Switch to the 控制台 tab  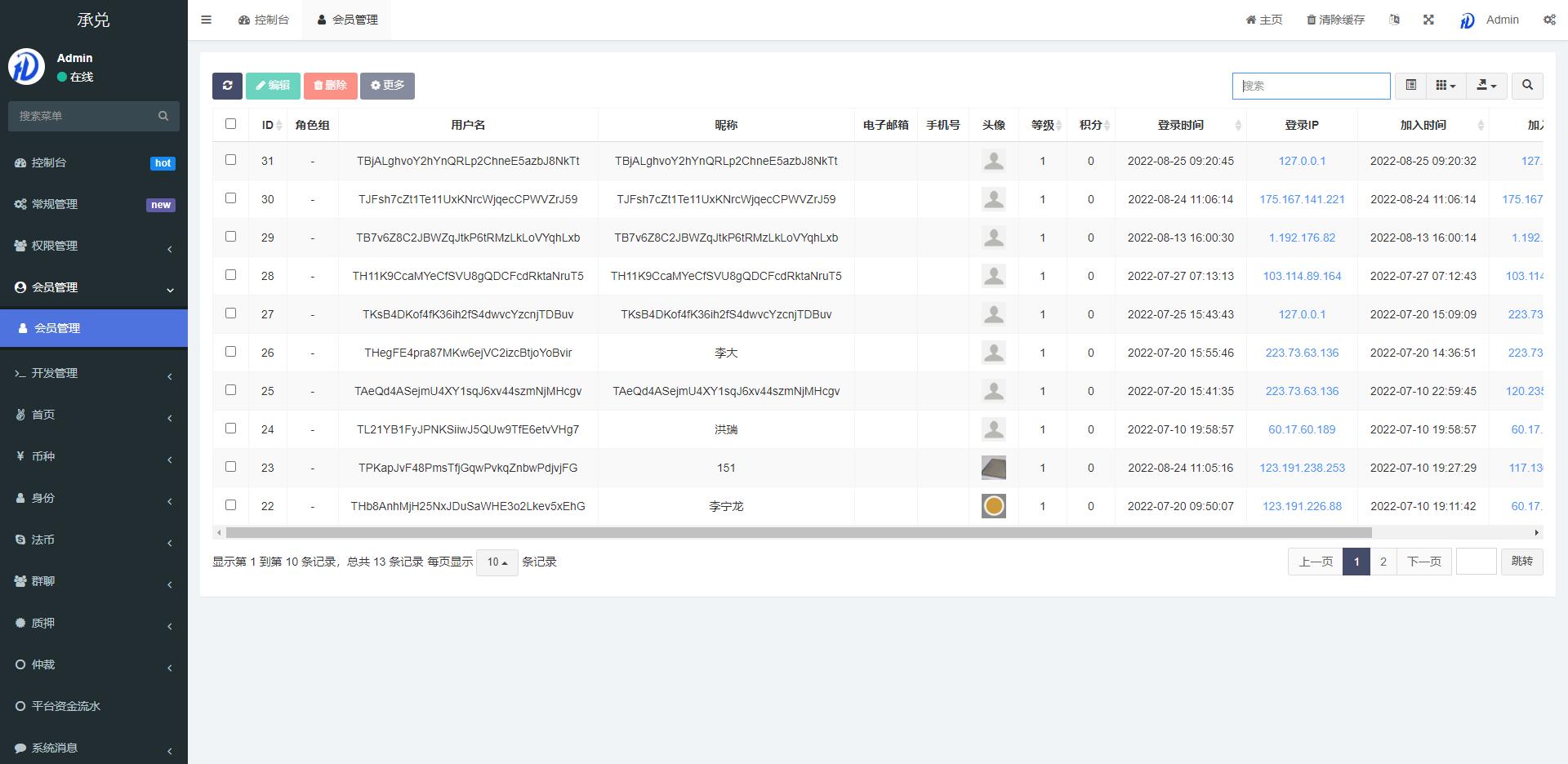click(264, 20)
